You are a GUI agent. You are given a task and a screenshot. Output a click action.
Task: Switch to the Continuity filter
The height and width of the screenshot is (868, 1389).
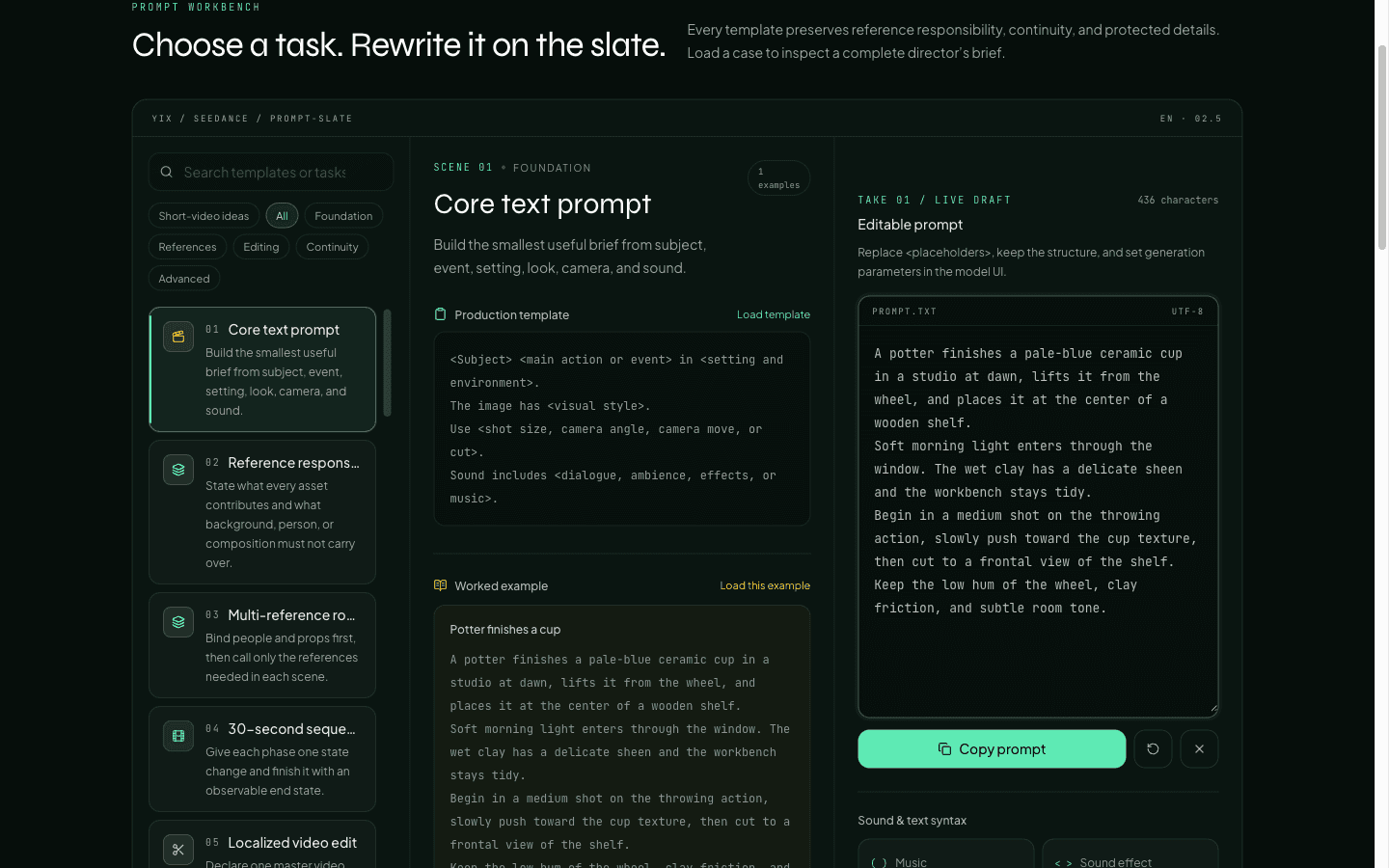[332, 247]
